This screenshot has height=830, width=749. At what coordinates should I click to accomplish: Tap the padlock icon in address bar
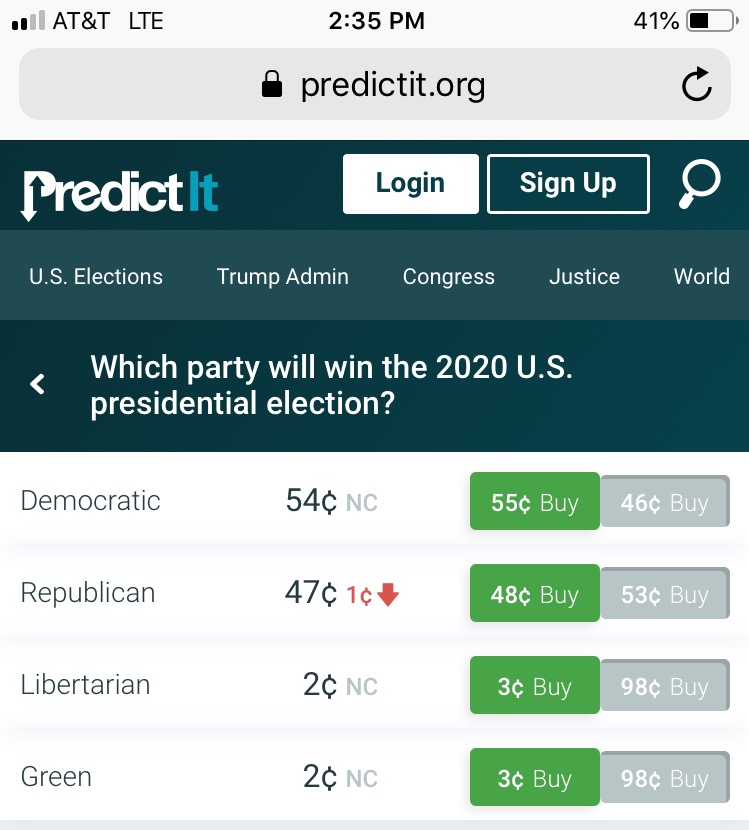point(272,84)
